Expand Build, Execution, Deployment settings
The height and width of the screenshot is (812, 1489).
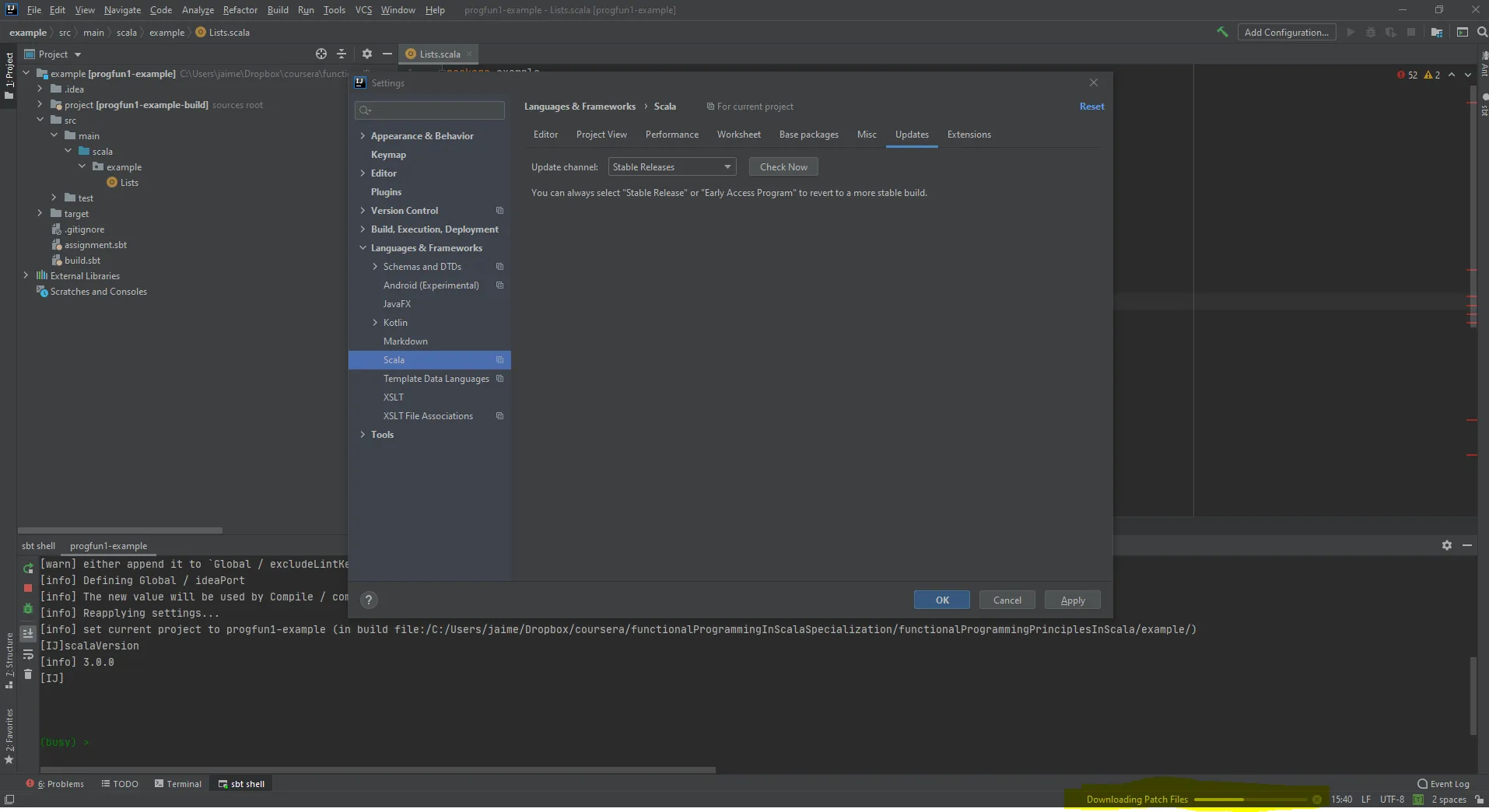(x=363, y=229)
